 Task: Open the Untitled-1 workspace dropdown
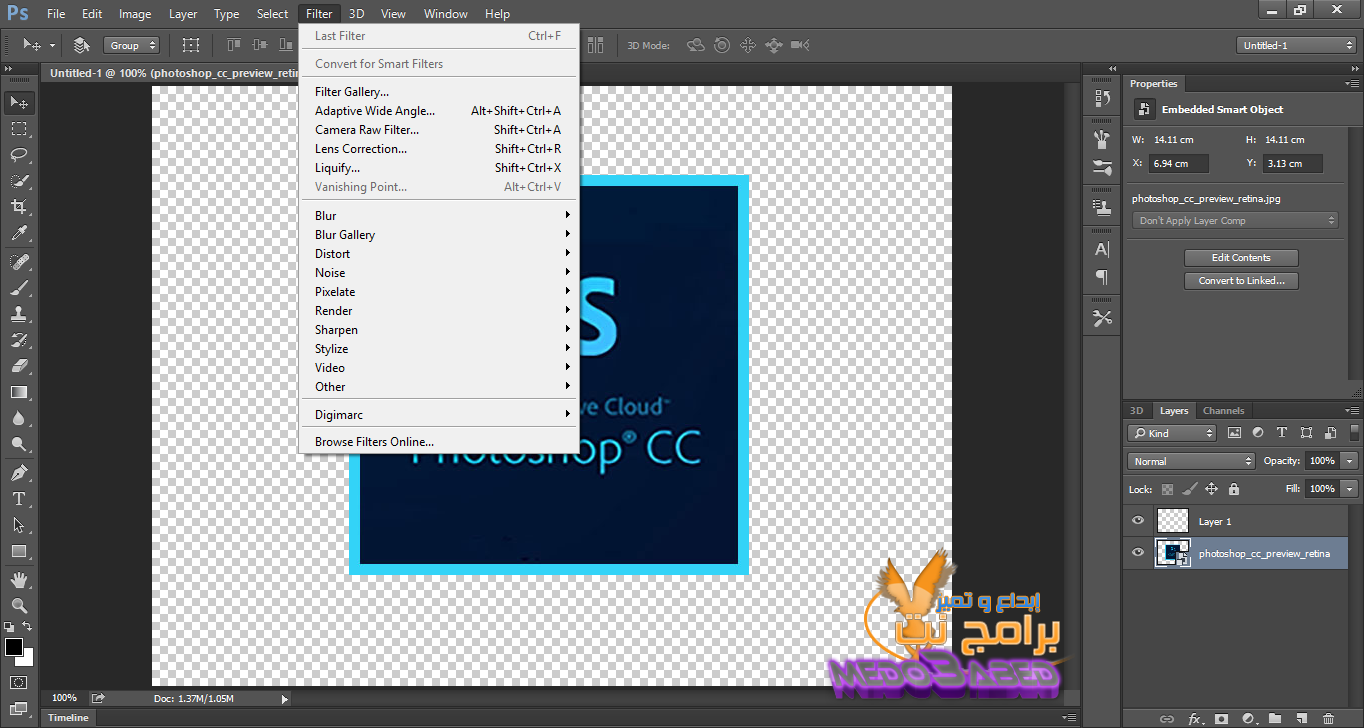click(1296, 45)
